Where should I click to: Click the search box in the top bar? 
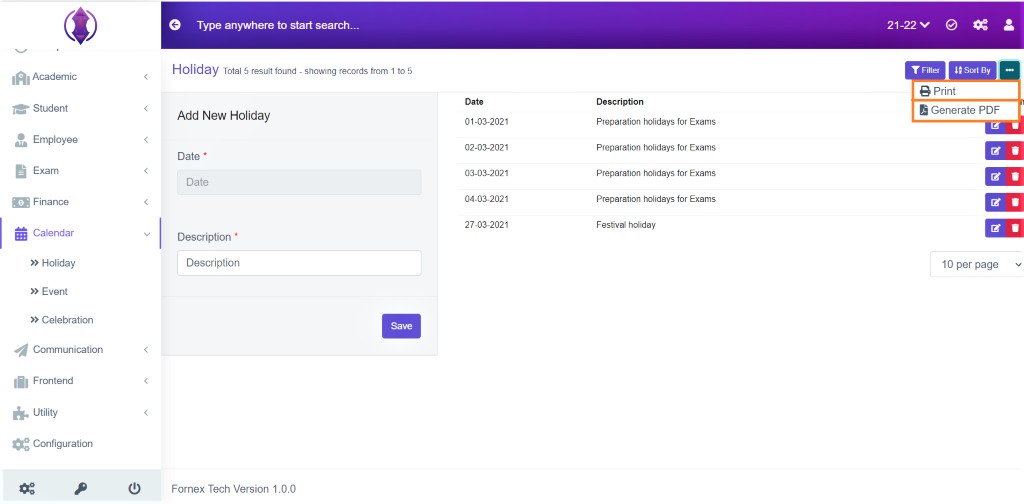[x=278, y=25]
